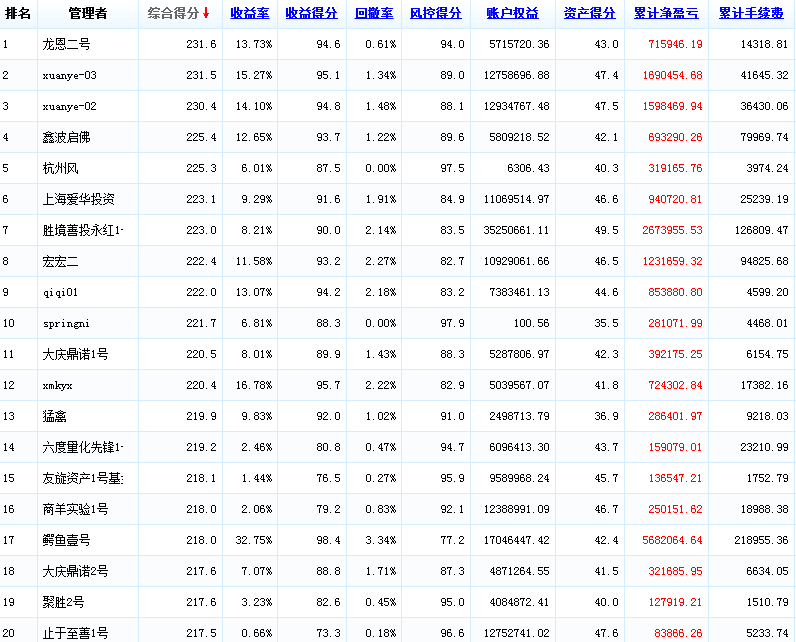Screen dimensions: 796x642
Task: Click the red sort arrow beside 综合得分
Action: pos(206,14)
